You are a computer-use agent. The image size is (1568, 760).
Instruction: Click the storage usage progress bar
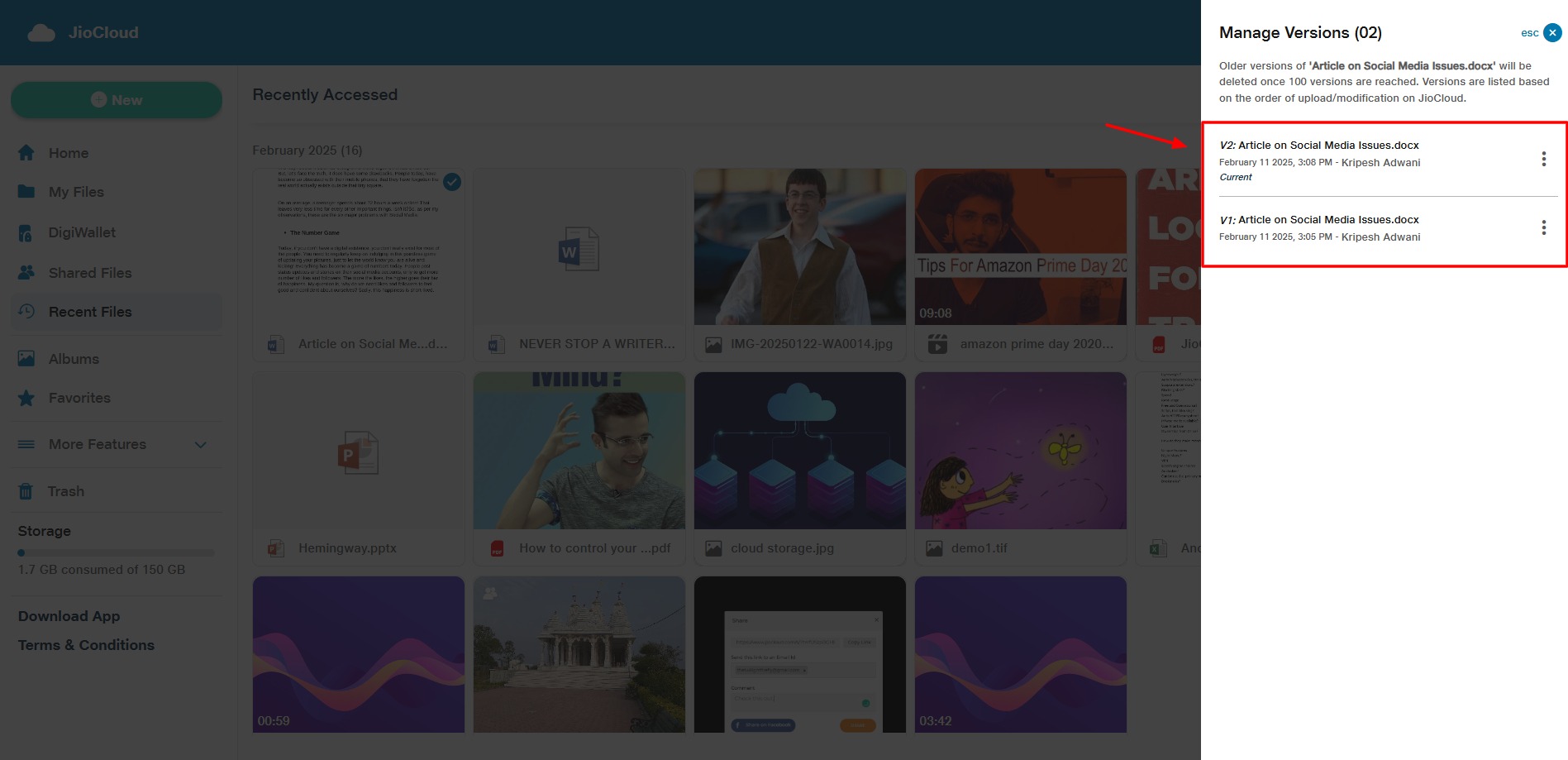[x=116, y=552]
